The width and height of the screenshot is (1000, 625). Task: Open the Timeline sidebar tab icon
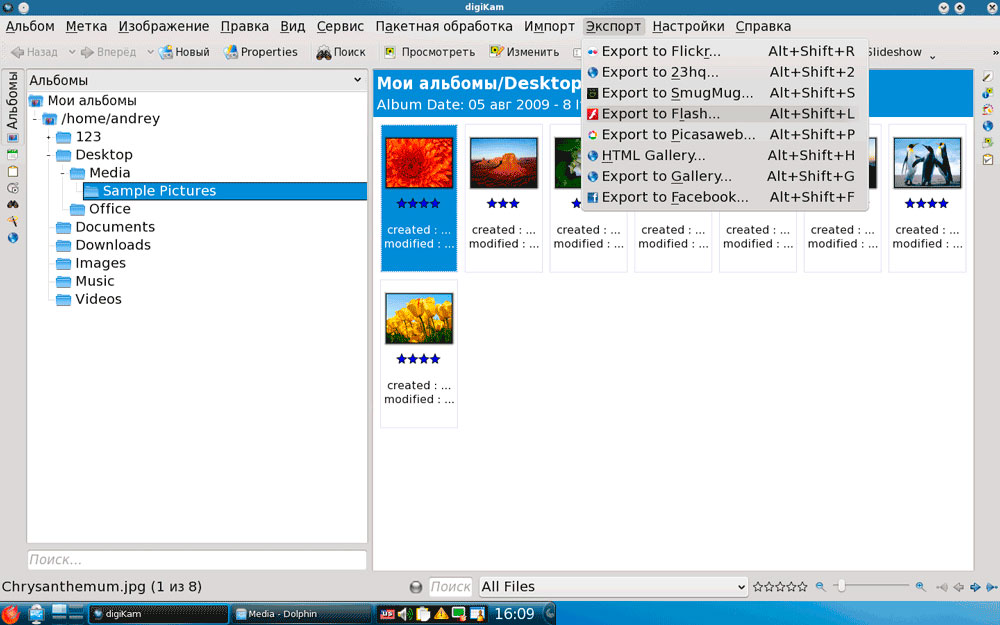13,188
